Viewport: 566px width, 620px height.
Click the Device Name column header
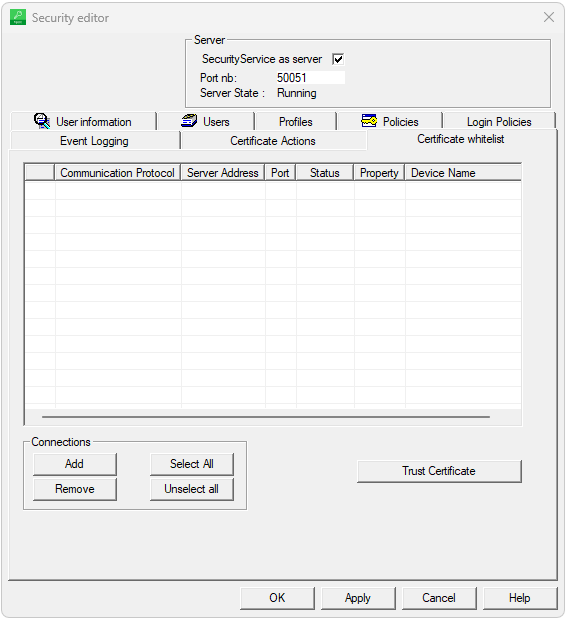[x=463, y=173]
